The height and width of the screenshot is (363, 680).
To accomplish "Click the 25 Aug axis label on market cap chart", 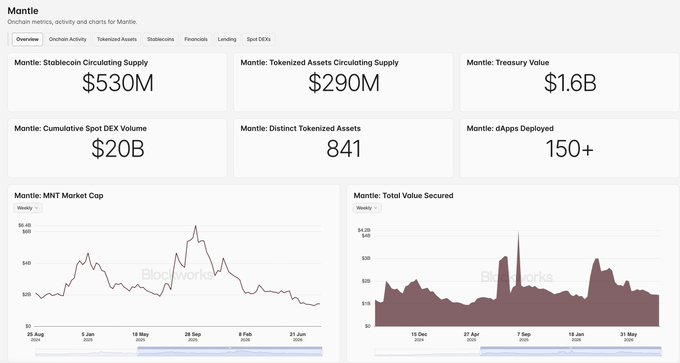I will tap(35, 337).
